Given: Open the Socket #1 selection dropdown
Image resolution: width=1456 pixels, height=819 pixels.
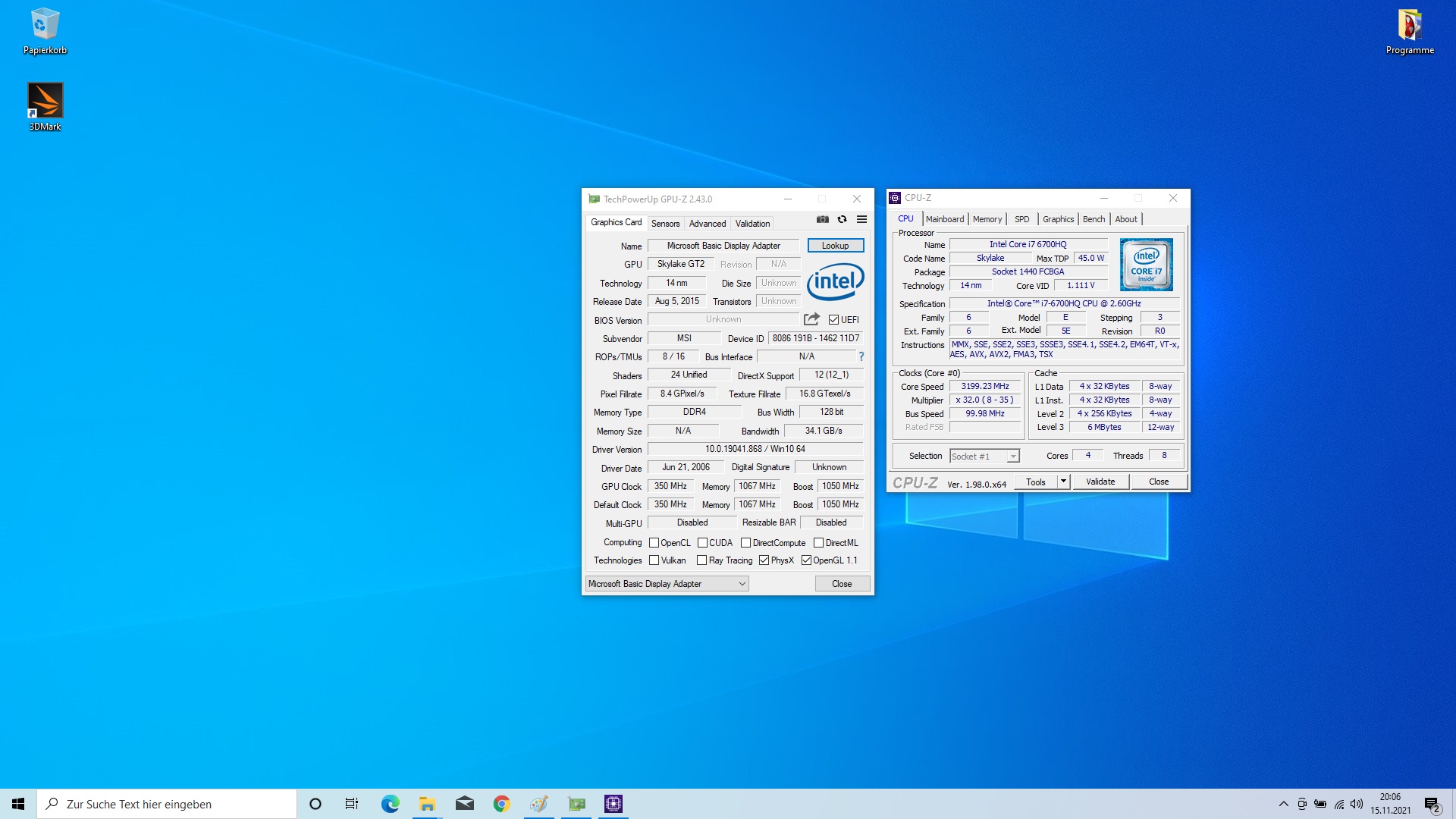Looking at the screenshot, I should point(984,457).
